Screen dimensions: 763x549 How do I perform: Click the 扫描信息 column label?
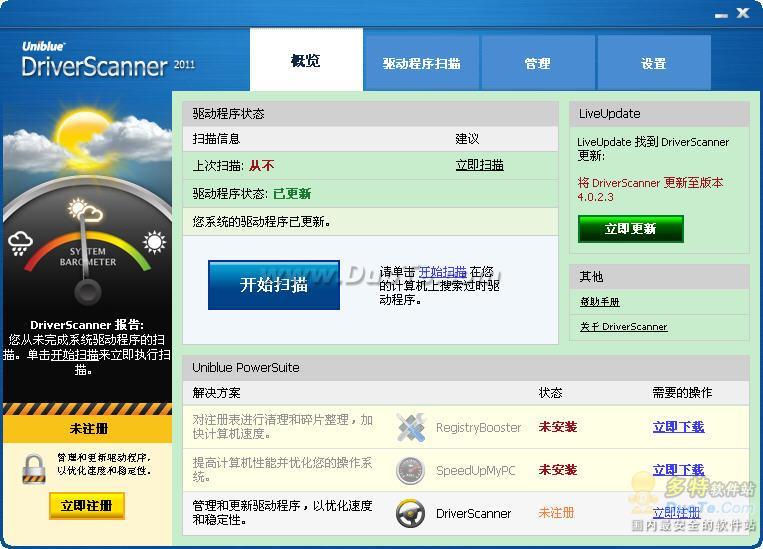click(x=217, y=139)
